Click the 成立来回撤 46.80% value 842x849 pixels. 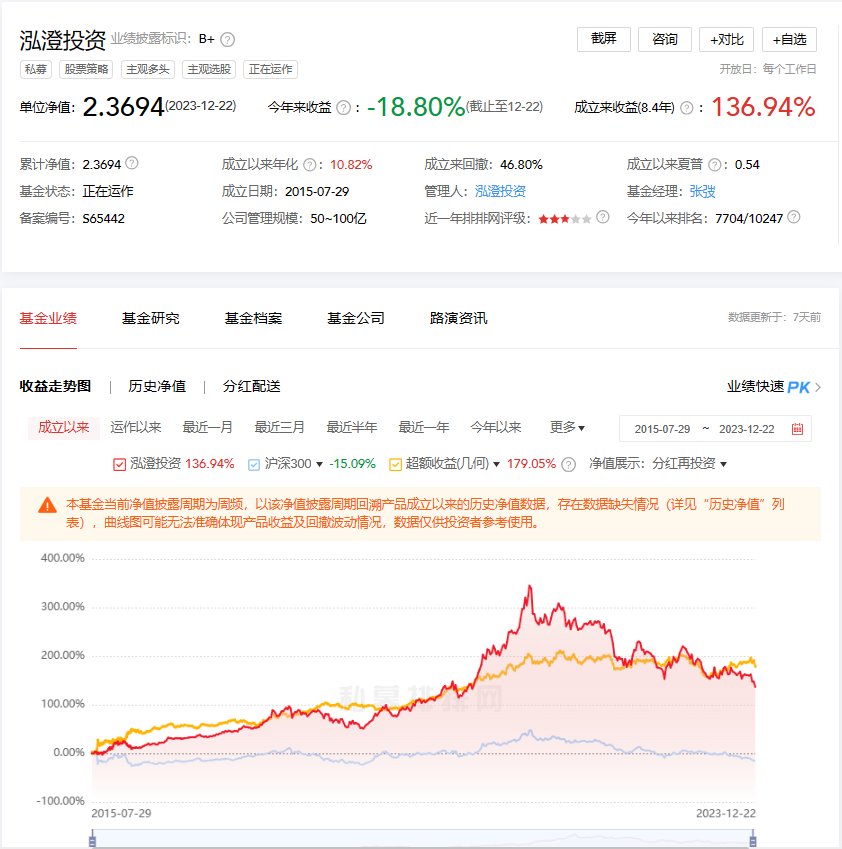521,165
